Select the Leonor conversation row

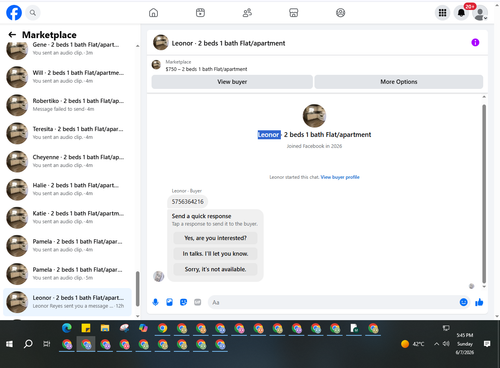(x=67, y=302)
